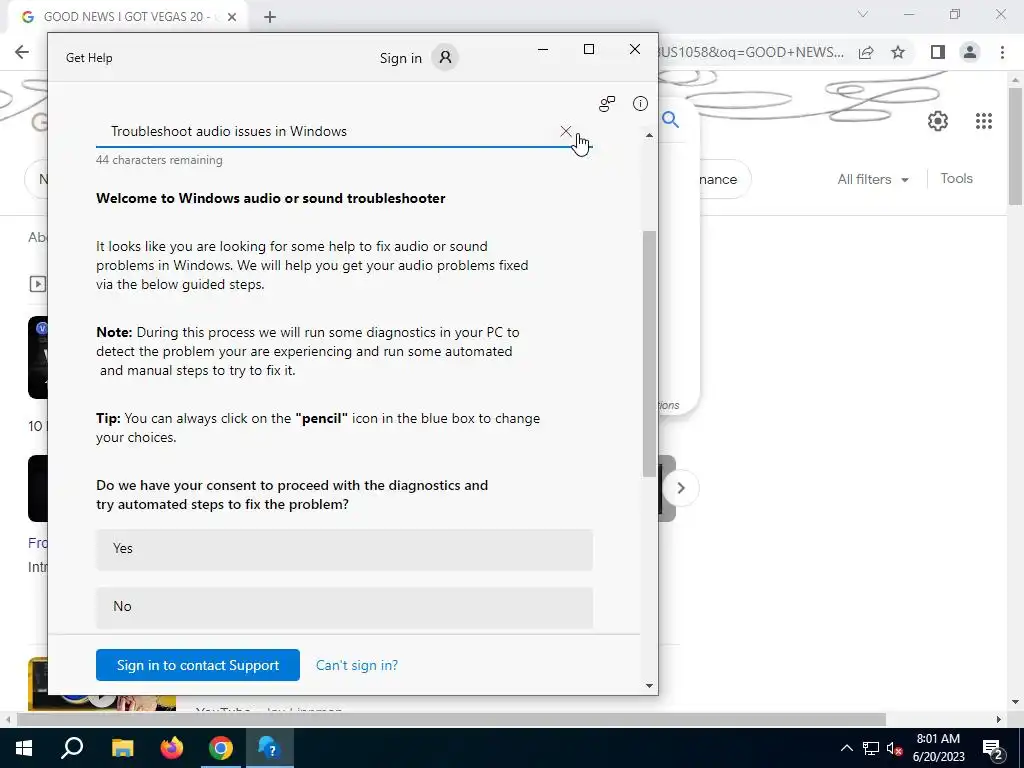Open a new Chrome tab
Image resolution: width=1024 pixels, height=768 pixels.
point(270,18)
